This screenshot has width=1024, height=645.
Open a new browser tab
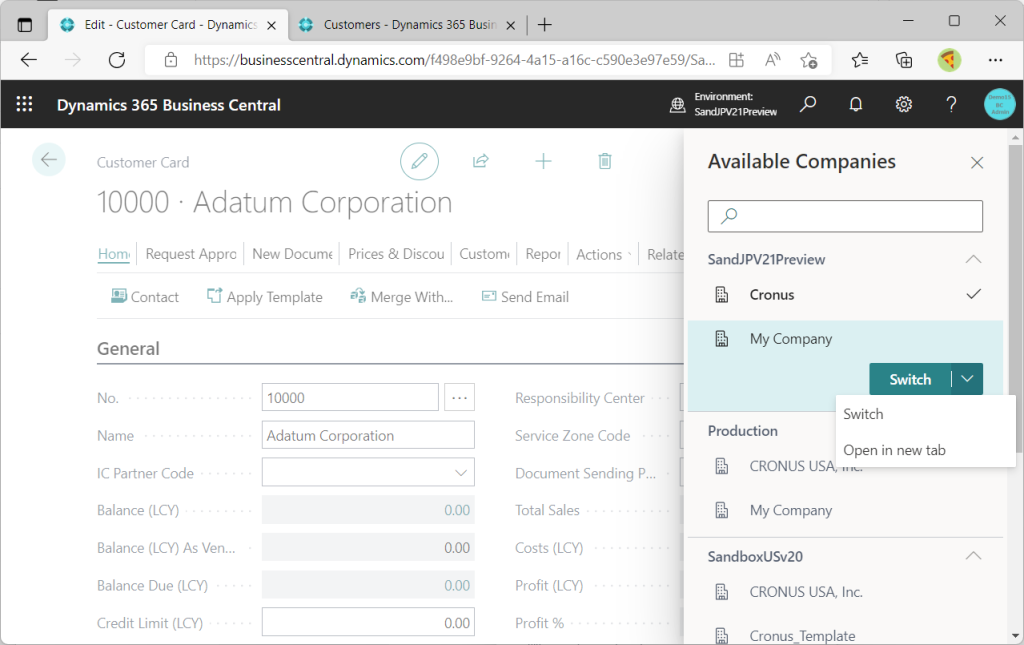[545, 25]
